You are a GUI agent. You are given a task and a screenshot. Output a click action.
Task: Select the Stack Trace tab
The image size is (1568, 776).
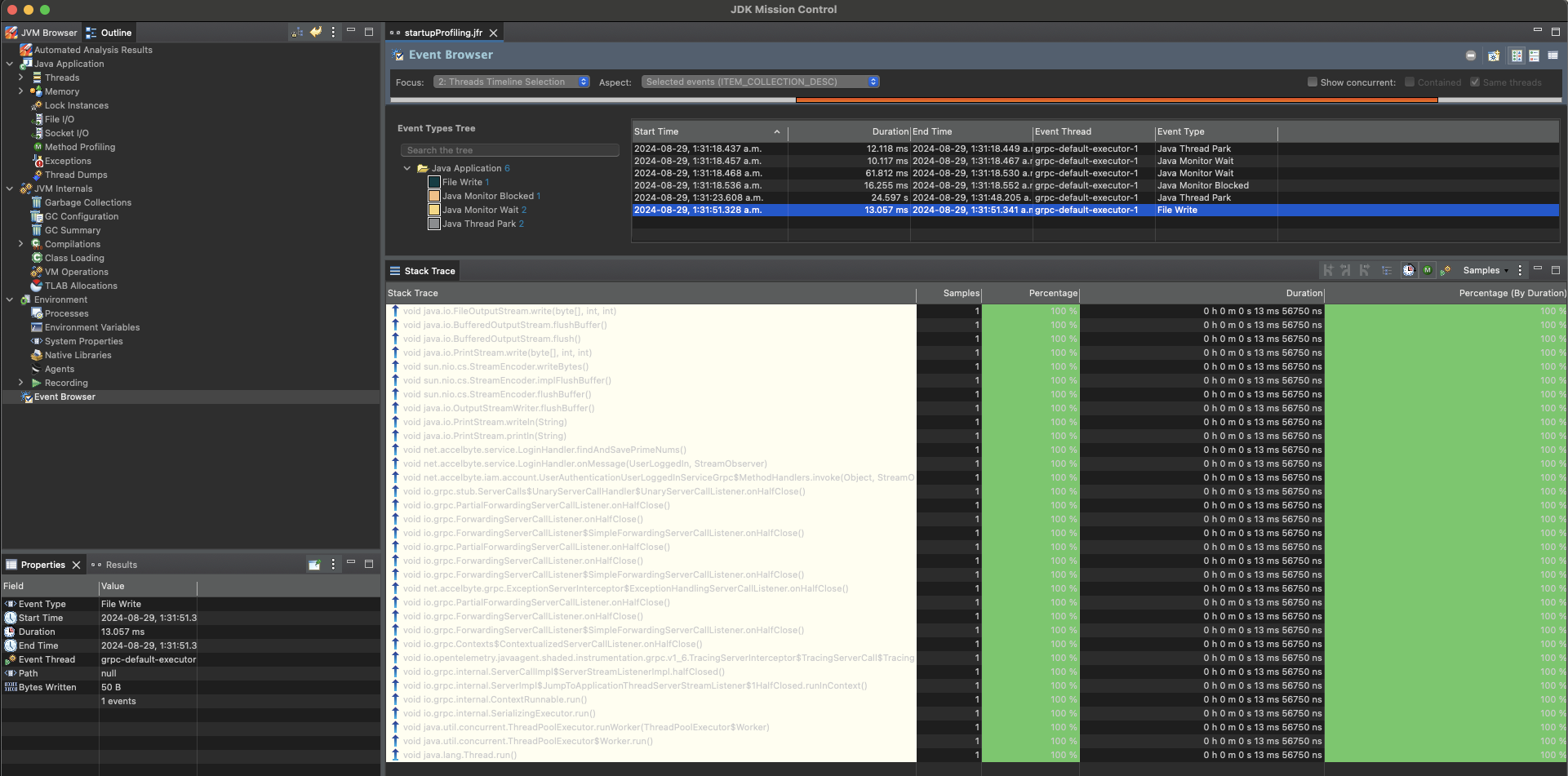tap(423, 271)
